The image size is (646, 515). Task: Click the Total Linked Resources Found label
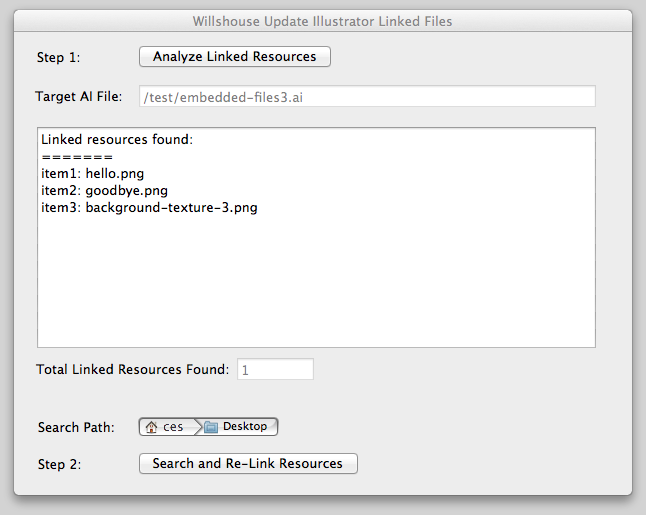132,369
